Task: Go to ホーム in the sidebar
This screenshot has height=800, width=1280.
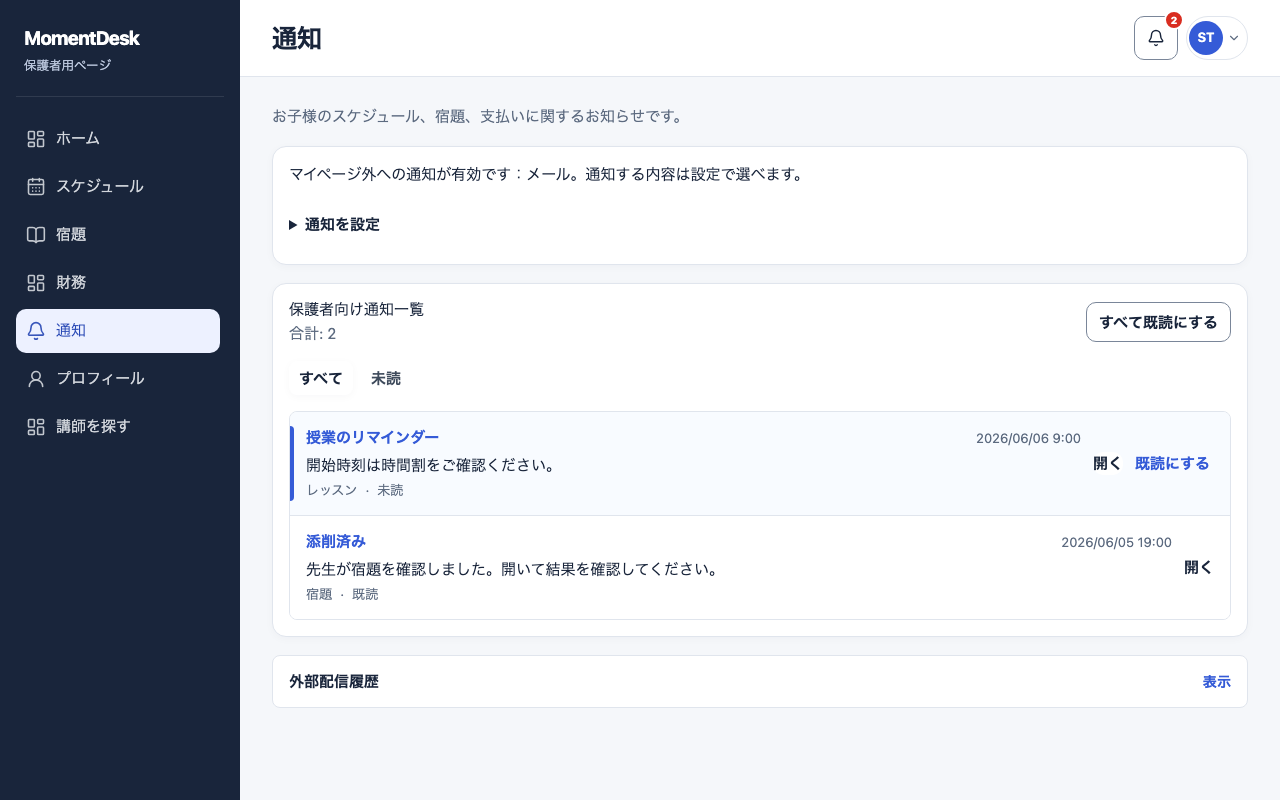Action: point(118,139)
